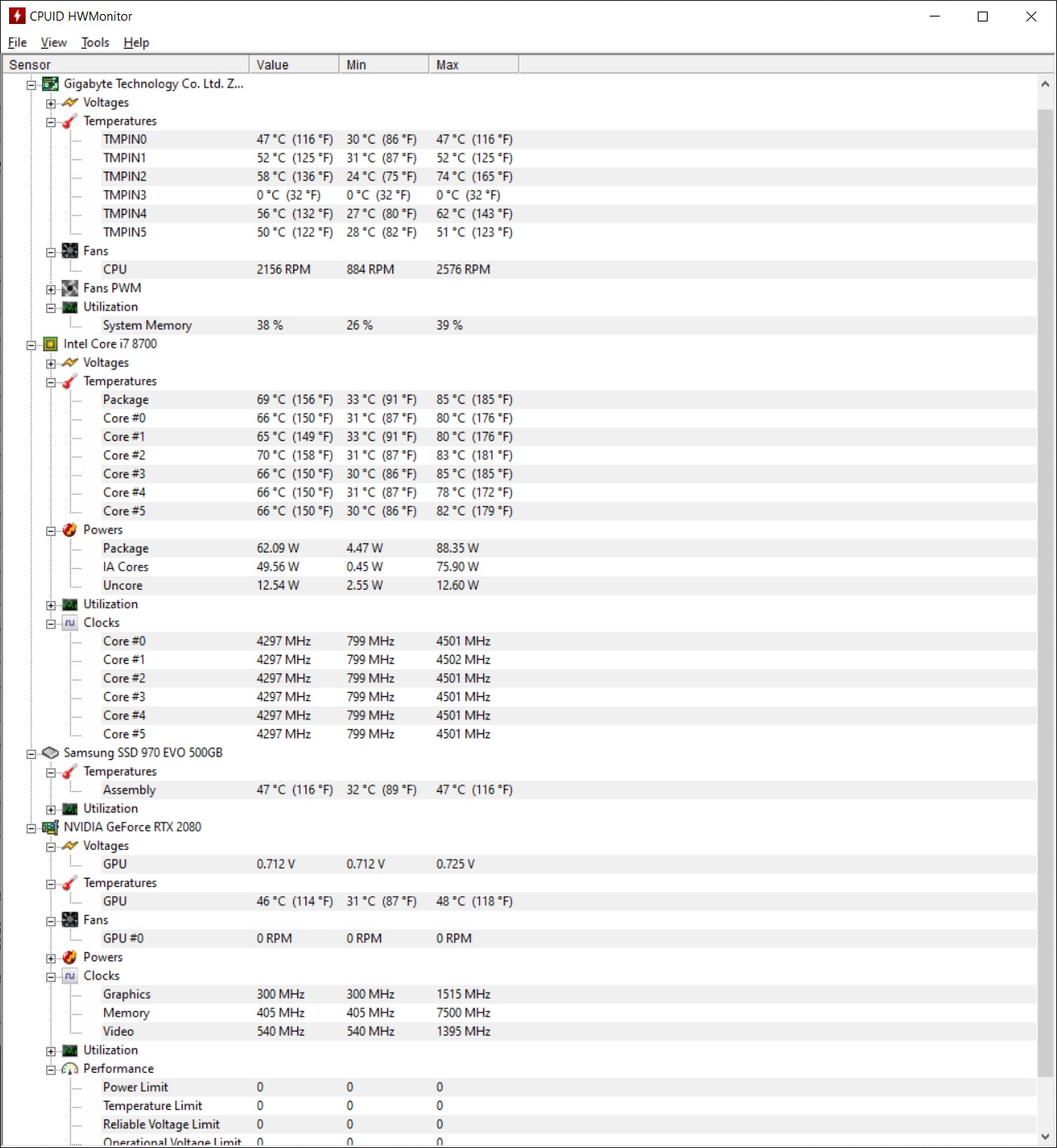This screenshot has height=1148, width=1057.
Task: Click the Temperatures icon under Samsung SSD
Action: point(70,771)
